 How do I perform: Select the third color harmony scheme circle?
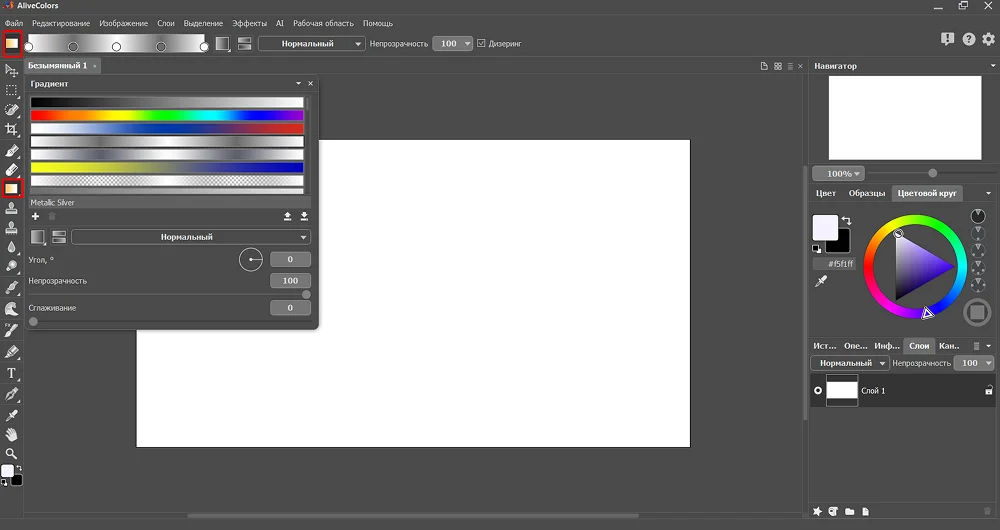(978, 250)
